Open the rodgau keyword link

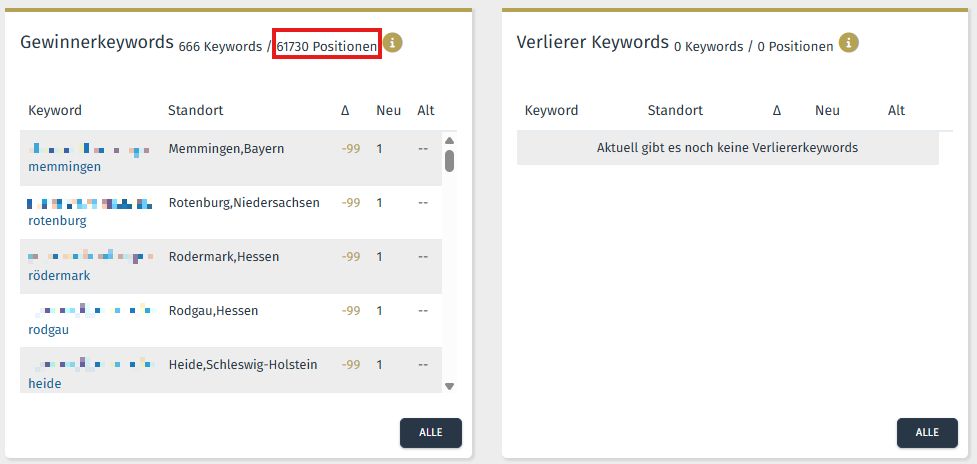tap(49, 329)
